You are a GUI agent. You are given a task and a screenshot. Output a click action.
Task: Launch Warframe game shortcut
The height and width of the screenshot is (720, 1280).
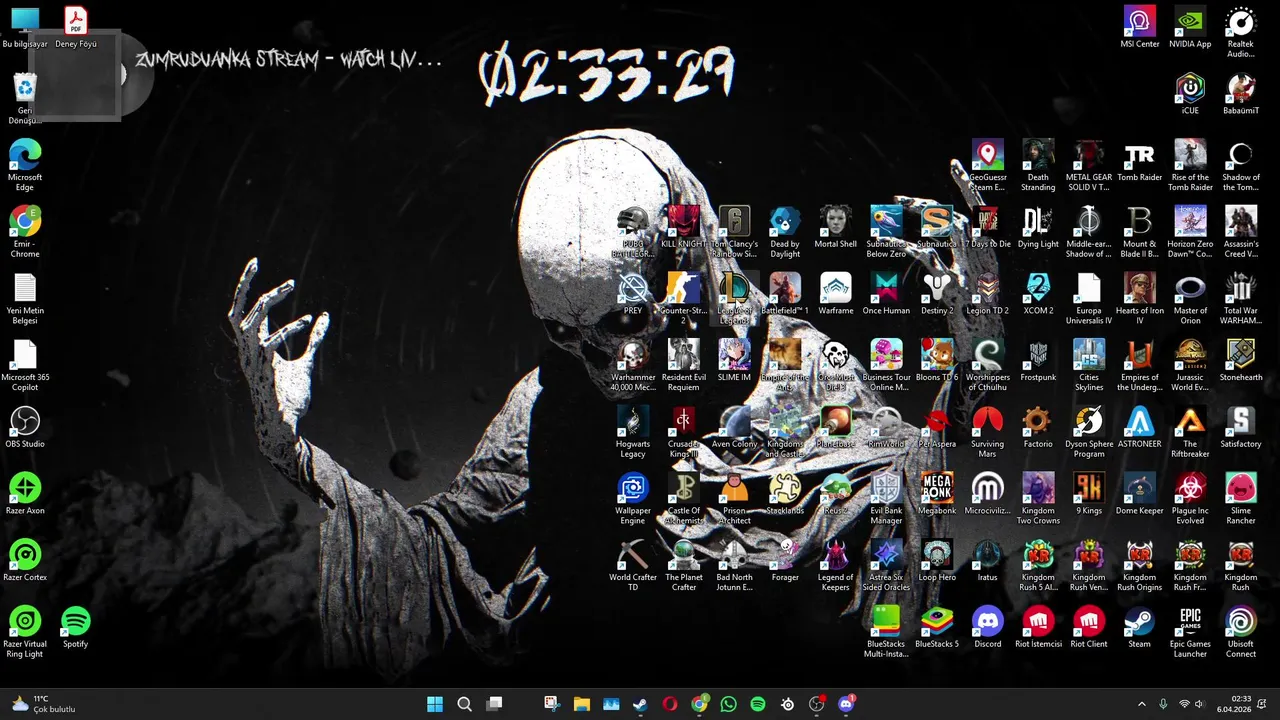(836, 294)
